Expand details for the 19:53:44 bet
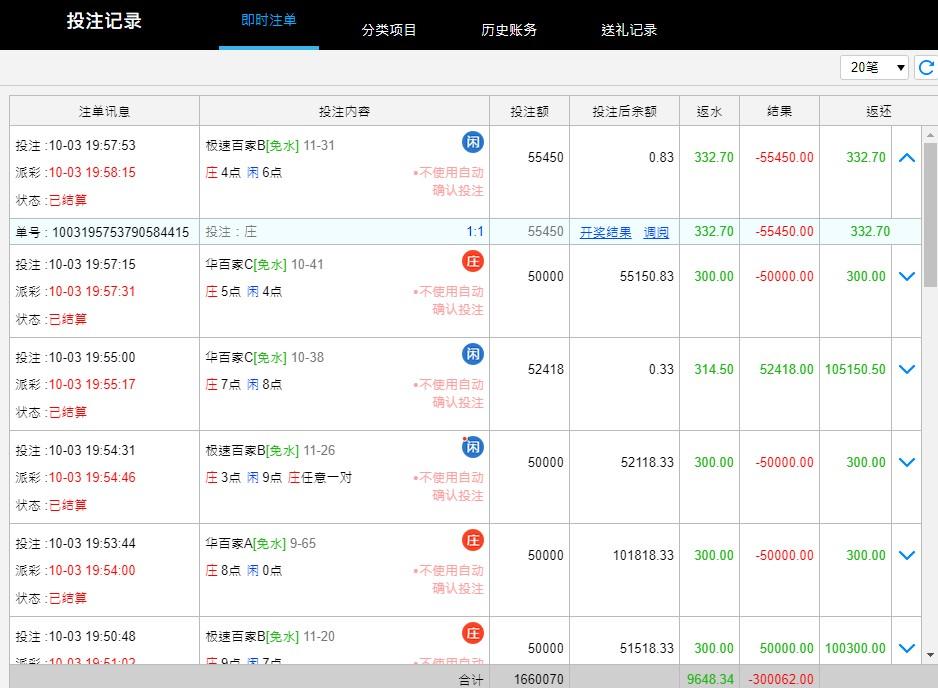 click(x=906, y=556)
